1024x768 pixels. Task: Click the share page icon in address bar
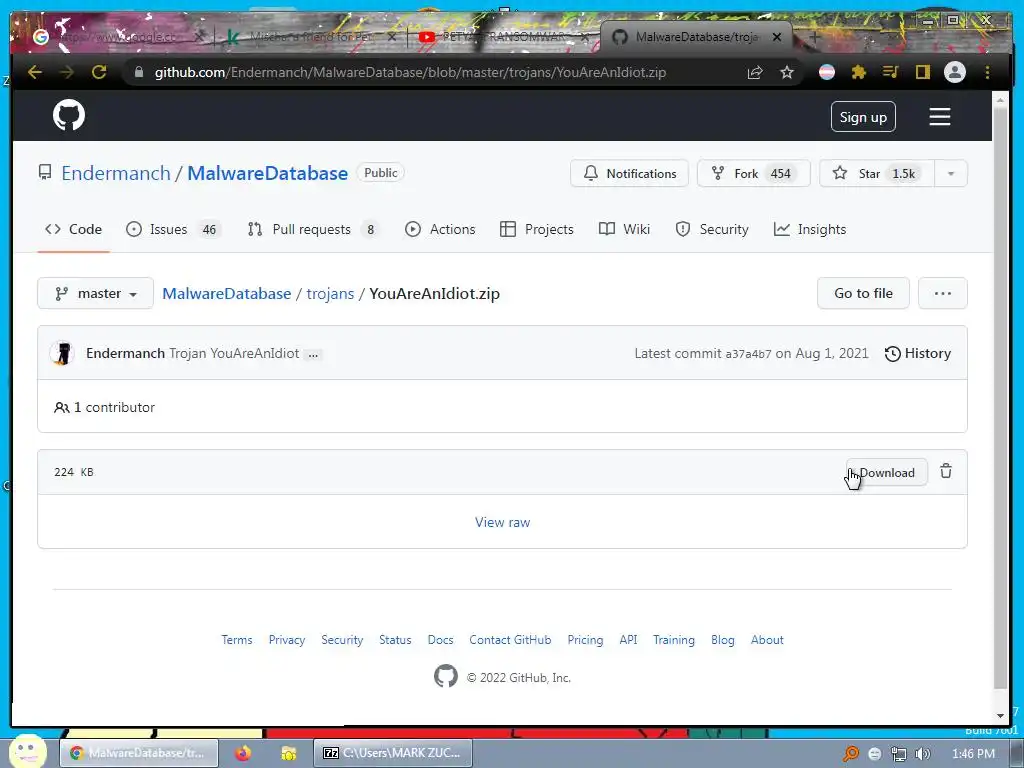[x=755, y=72]
